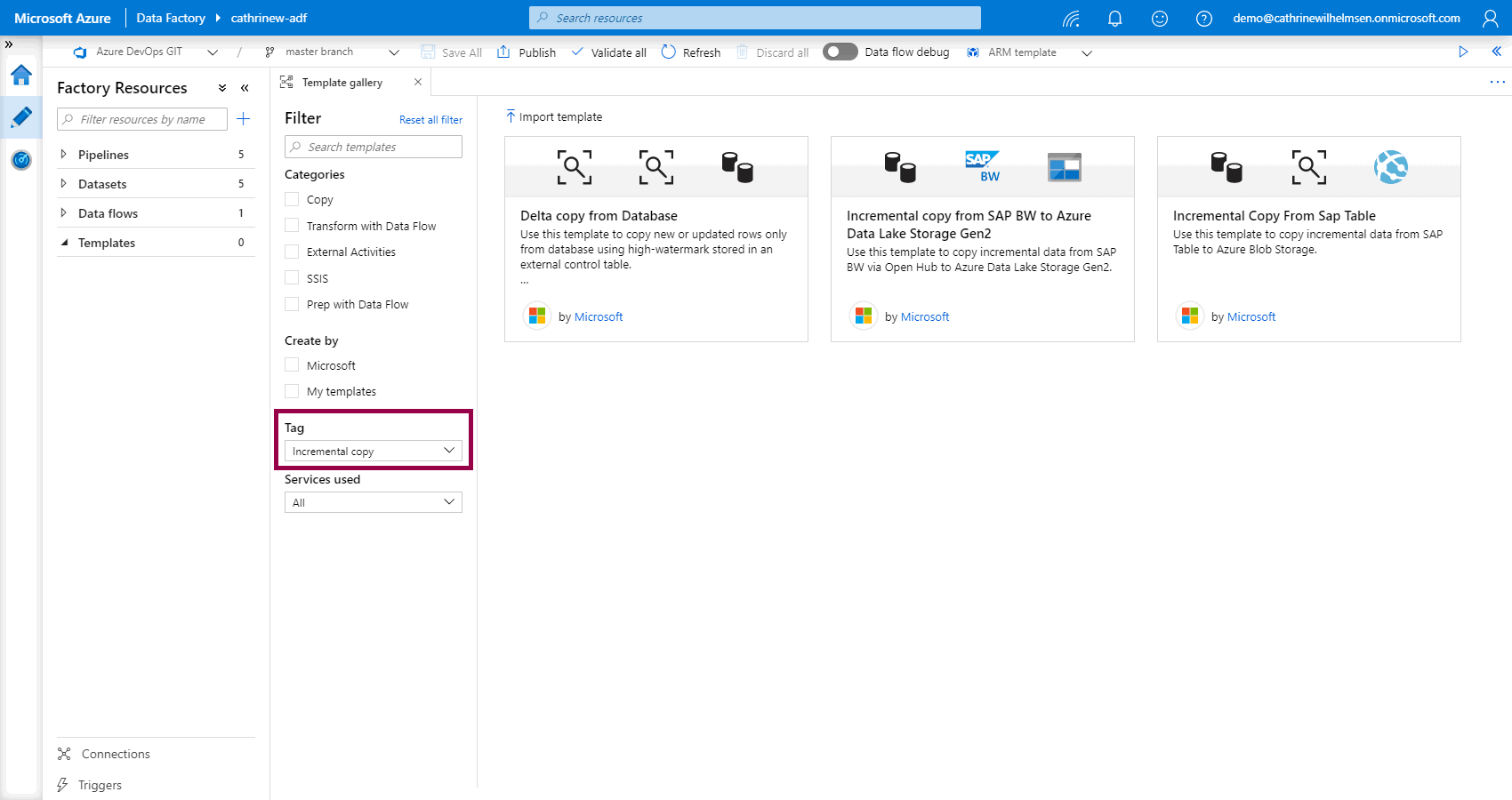Open the Tag dropdown showing Incremental copy
The width and height of the screenshot is (1512, 800).
click(x=373, y=451)
